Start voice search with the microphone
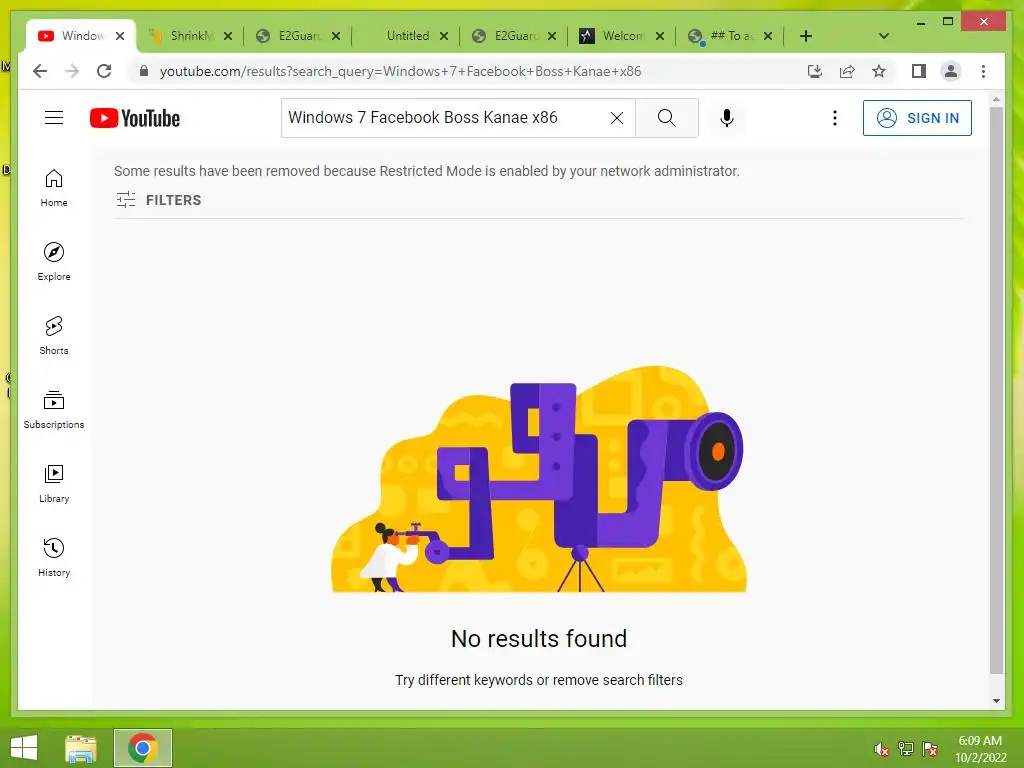1024x768 pixels. (x=727, y=118)
